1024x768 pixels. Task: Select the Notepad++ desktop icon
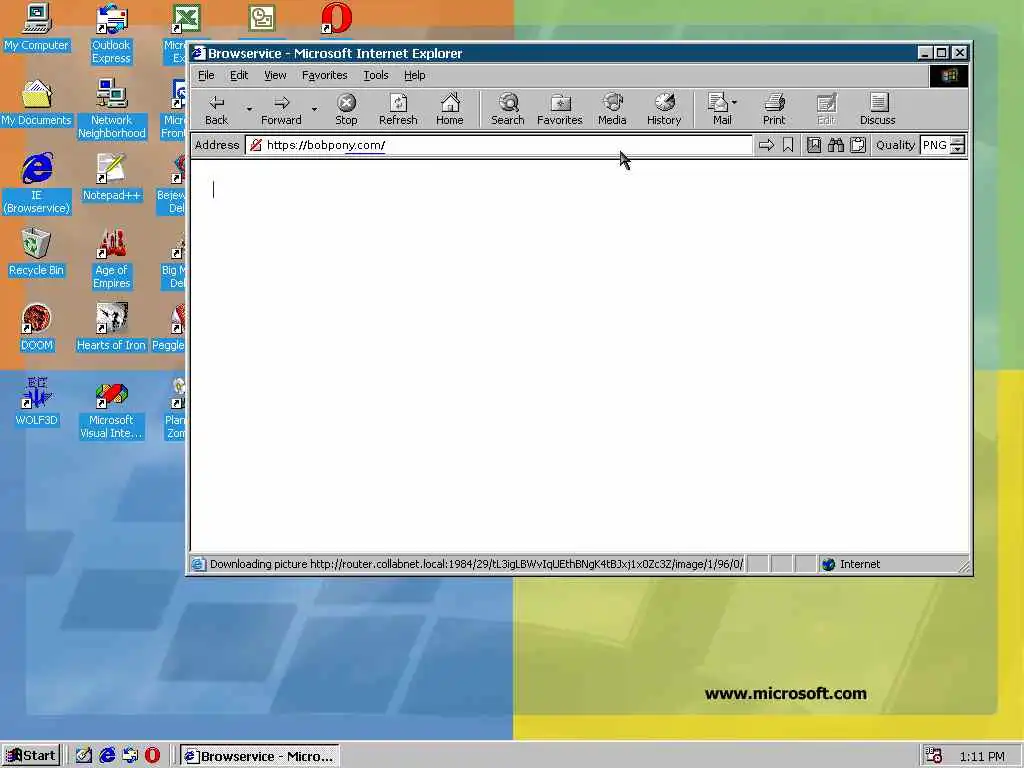(x=111, y=177)
